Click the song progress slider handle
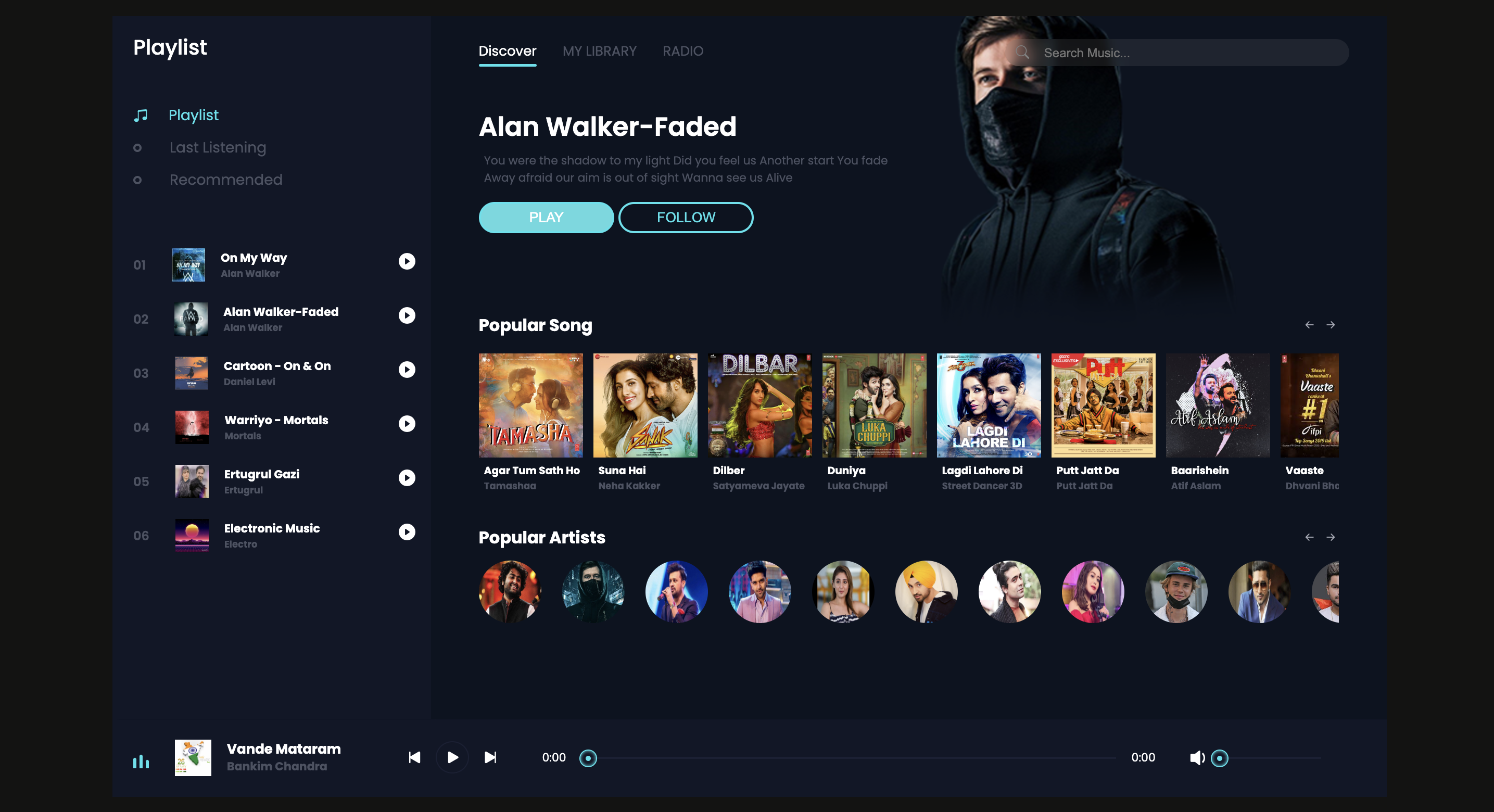The width and height of the screenshot is (1494, 812). tap(588, 758)
